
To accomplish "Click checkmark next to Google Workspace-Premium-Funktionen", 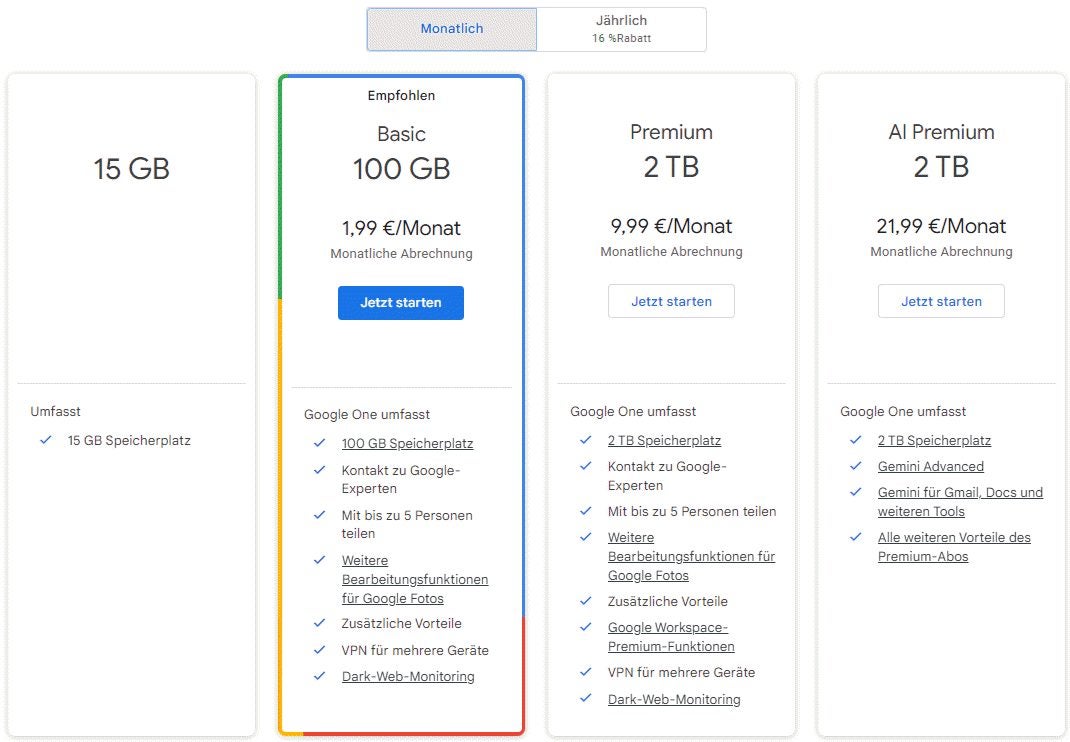I will [x=586, y=627].
